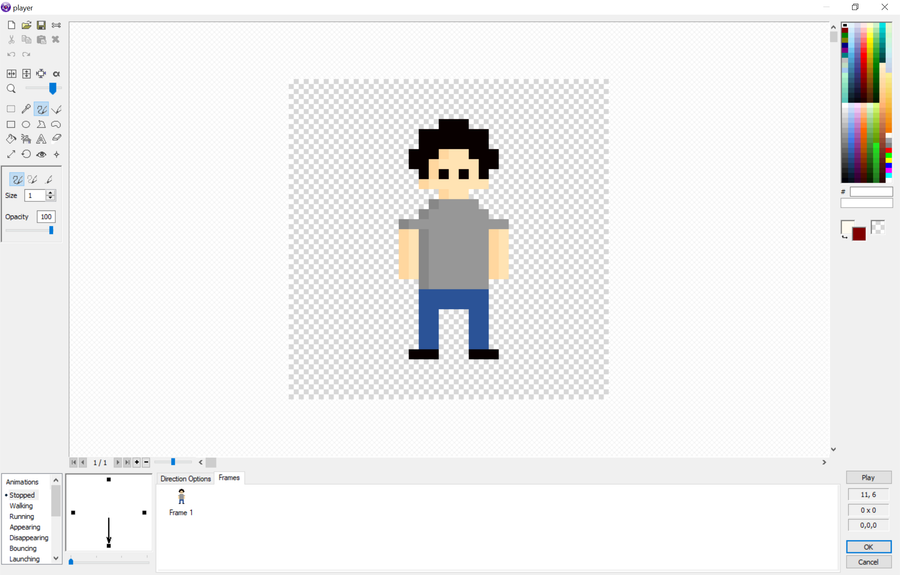This screenshot has height=575, width=900.
Task: Select the Appearing animation
Action: 25,527
